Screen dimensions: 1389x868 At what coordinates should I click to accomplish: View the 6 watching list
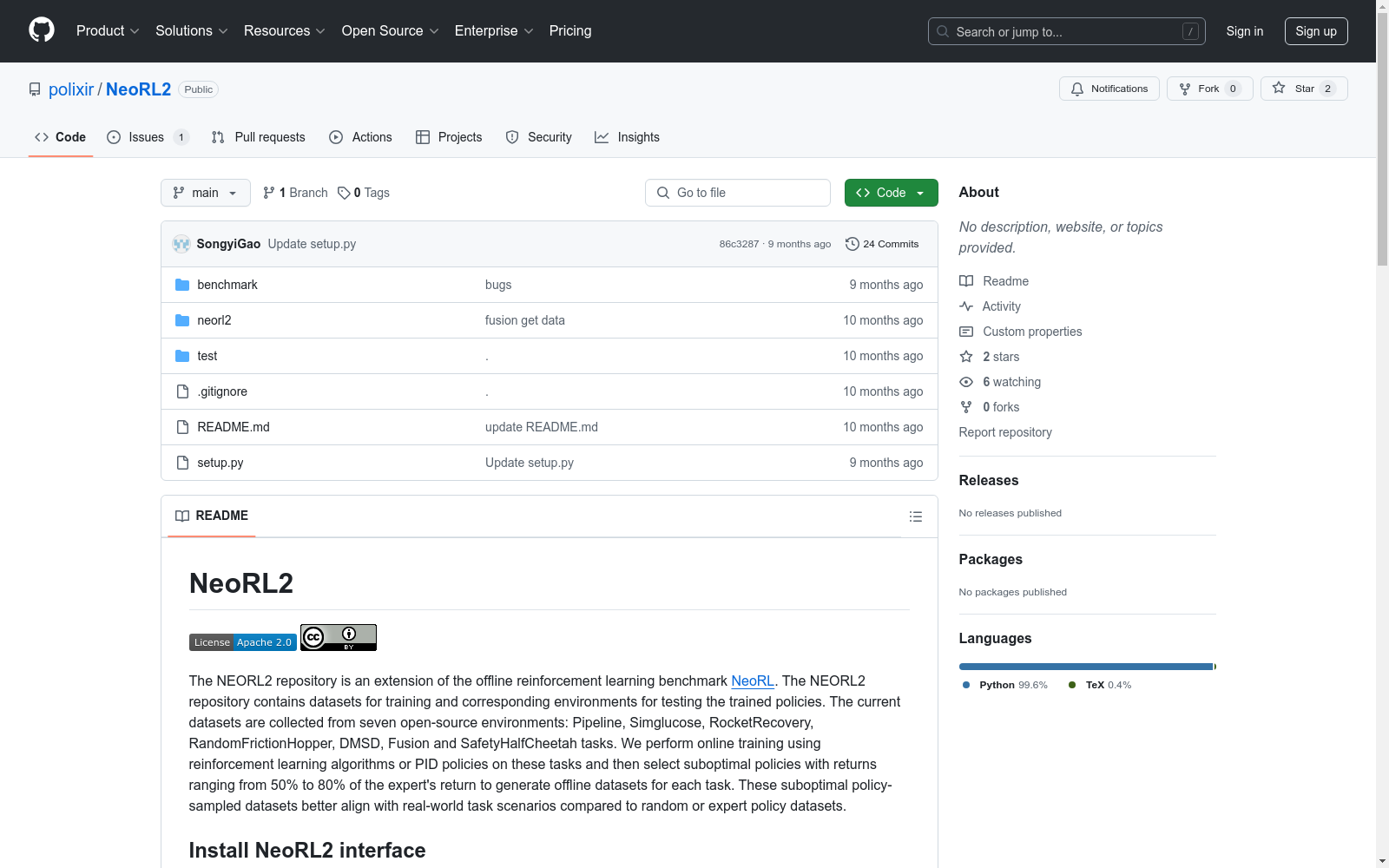1000,382
